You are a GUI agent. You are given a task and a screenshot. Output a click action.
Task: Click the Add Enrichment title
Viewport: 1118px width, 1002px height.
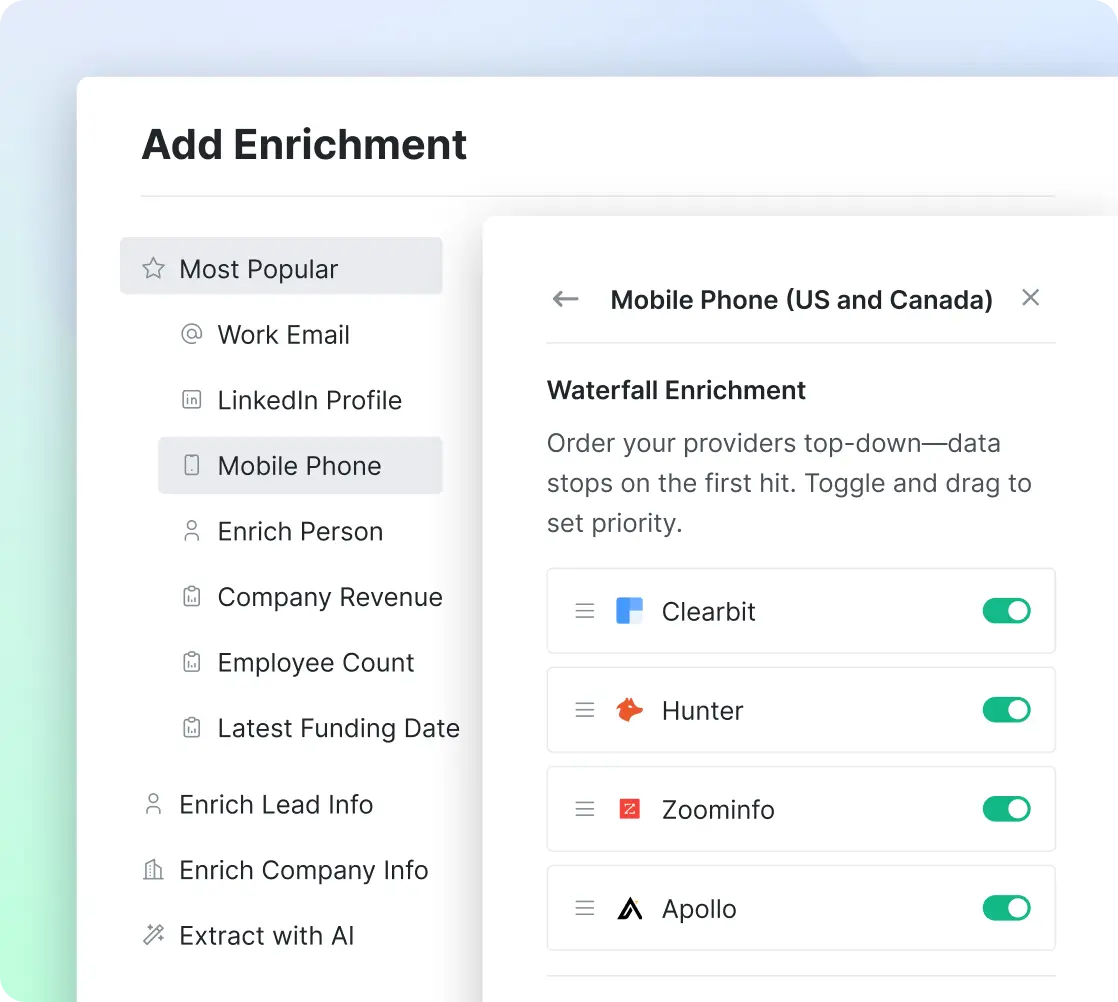304,145
